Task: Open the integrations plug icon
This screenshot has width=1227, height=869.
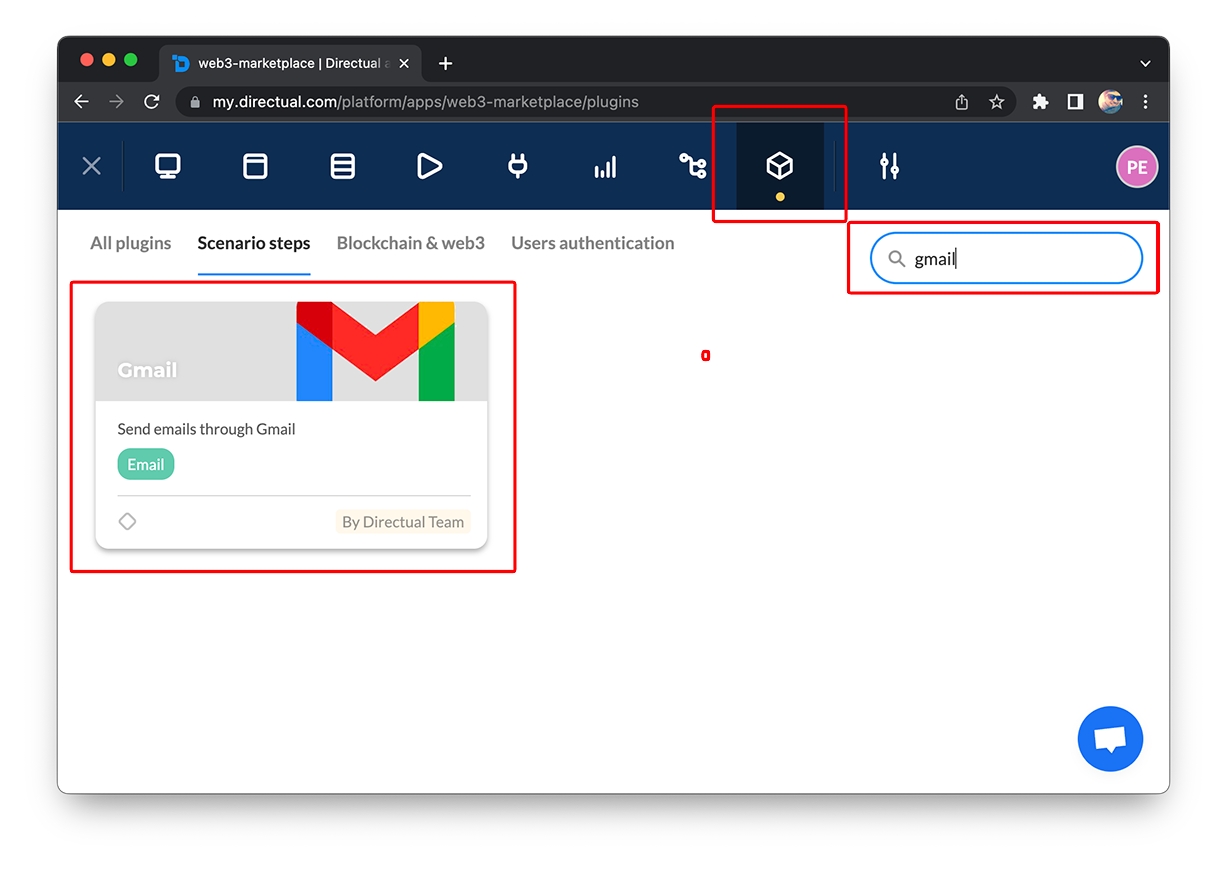Action: [x=517, y=166]
